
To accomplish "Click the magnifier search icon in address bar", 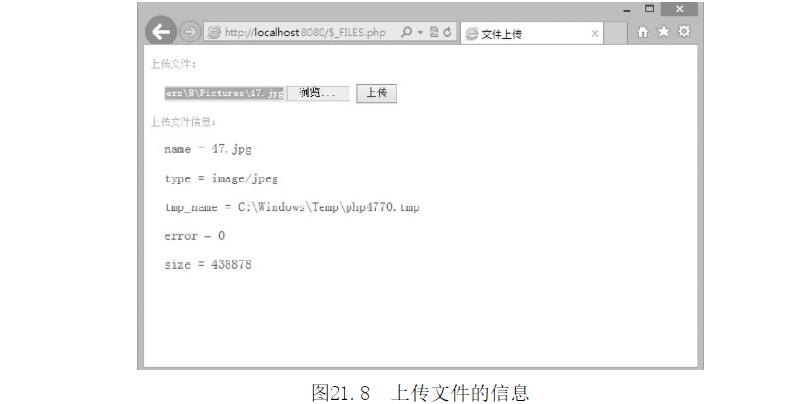I will tap(407, 32).
